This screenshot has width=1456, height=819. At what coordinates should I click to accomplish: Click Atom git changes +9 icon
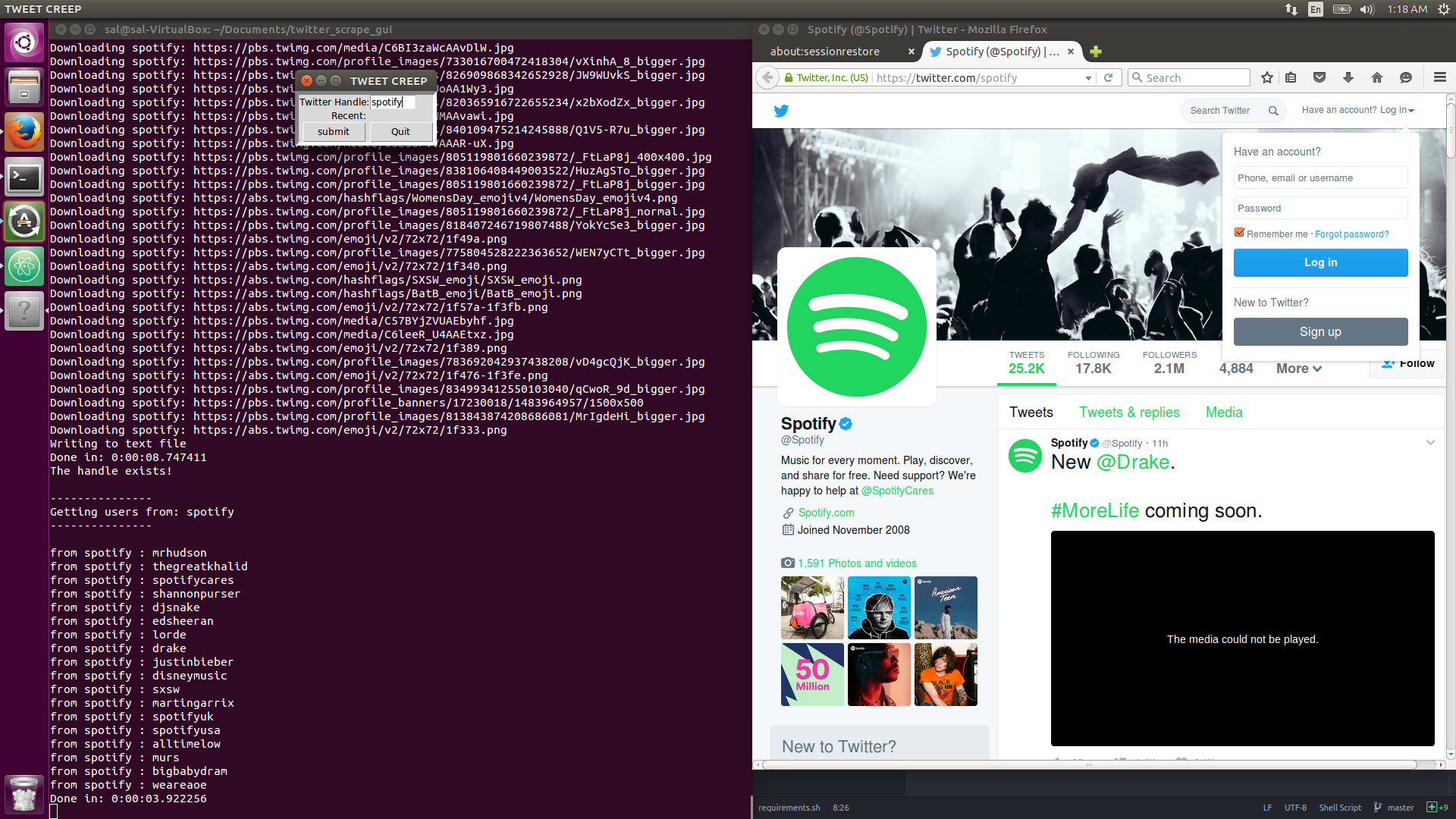click(x=1437, y=808)
